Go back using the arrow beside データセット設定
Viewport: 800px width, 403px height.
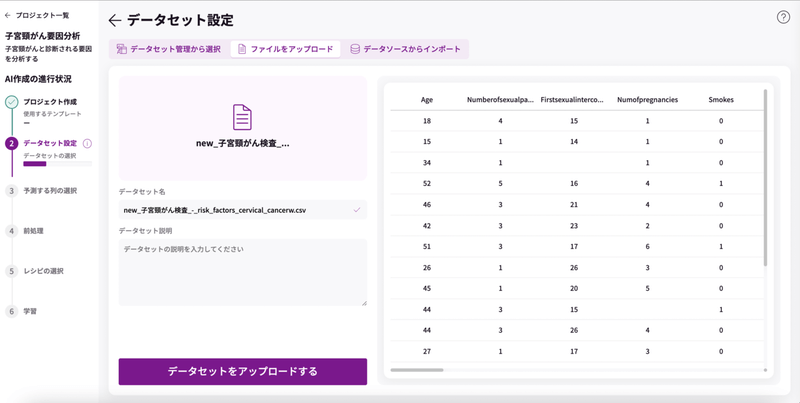[x=115, y=20]
